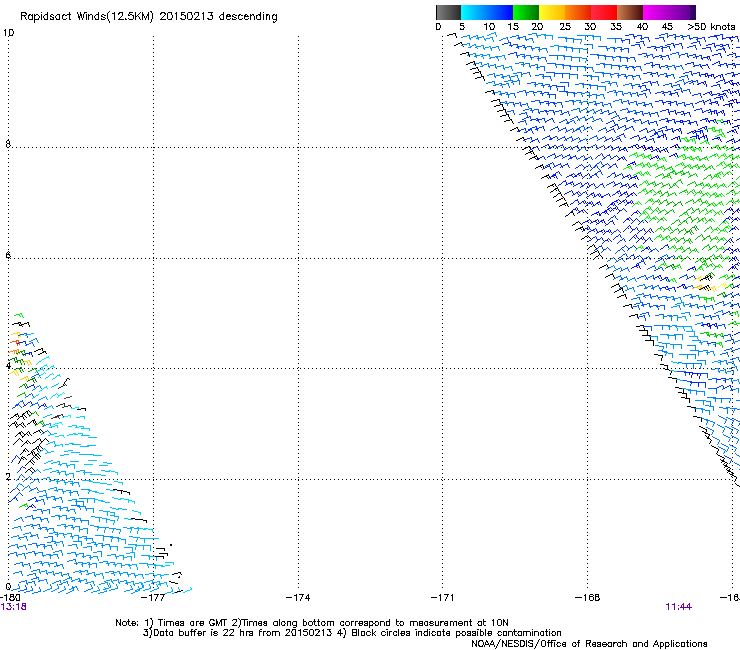740x650 pixels.
Task: Click latitude axis label '10'
Action: pos(8,33)
